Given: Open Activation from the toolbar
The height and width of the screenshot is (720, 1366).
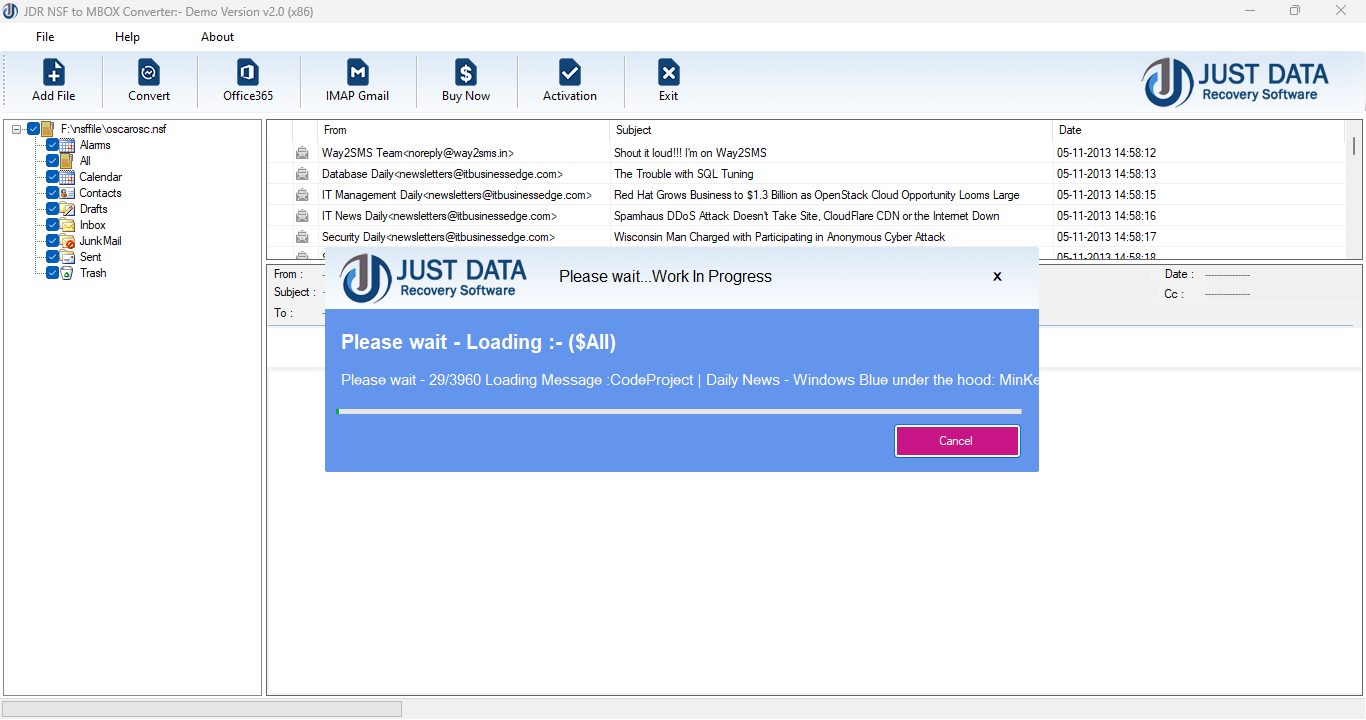Looking at the screenshot, I should pyautogui.click(x=570, y=73).
